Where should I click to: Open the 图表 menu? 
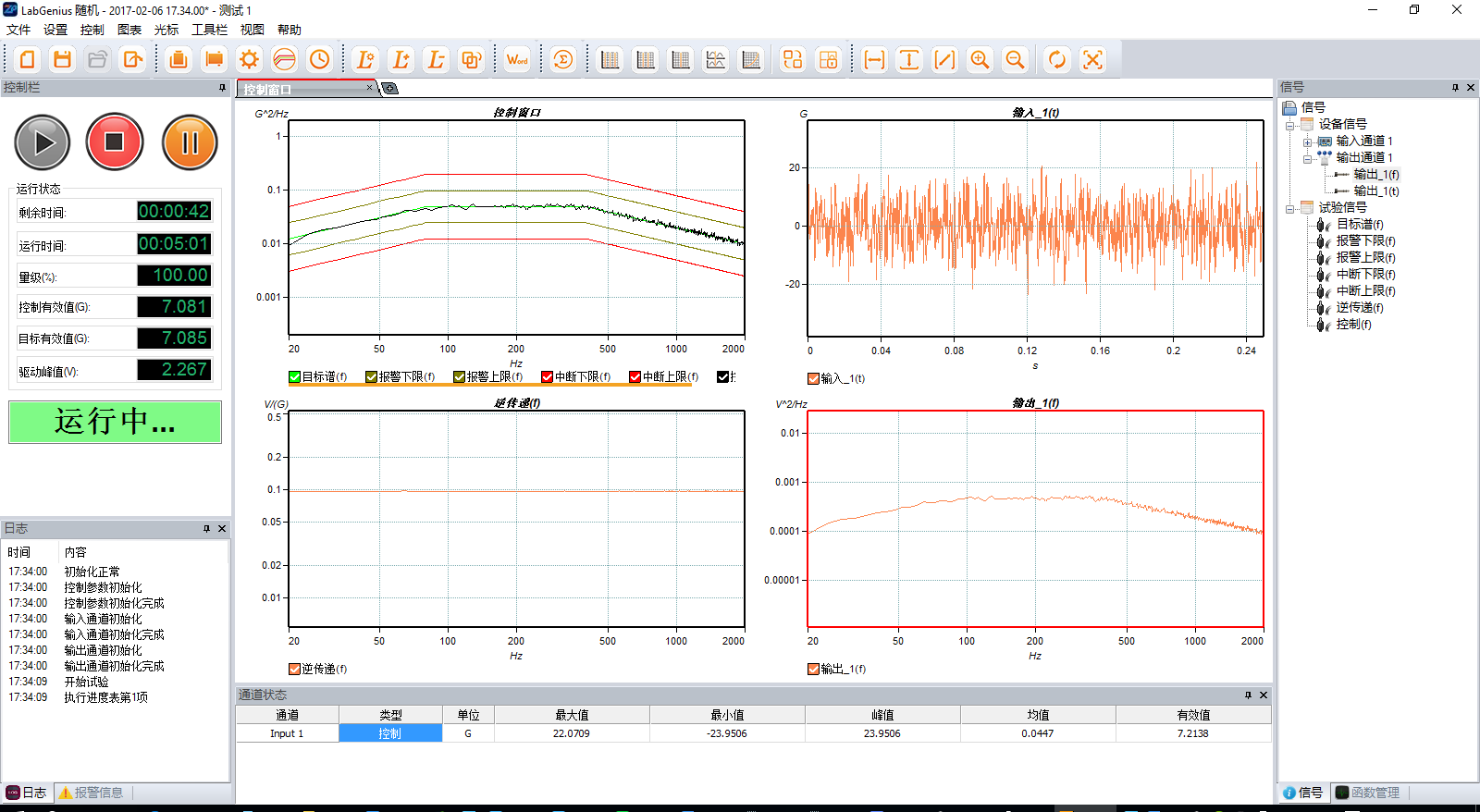(129, 30)
